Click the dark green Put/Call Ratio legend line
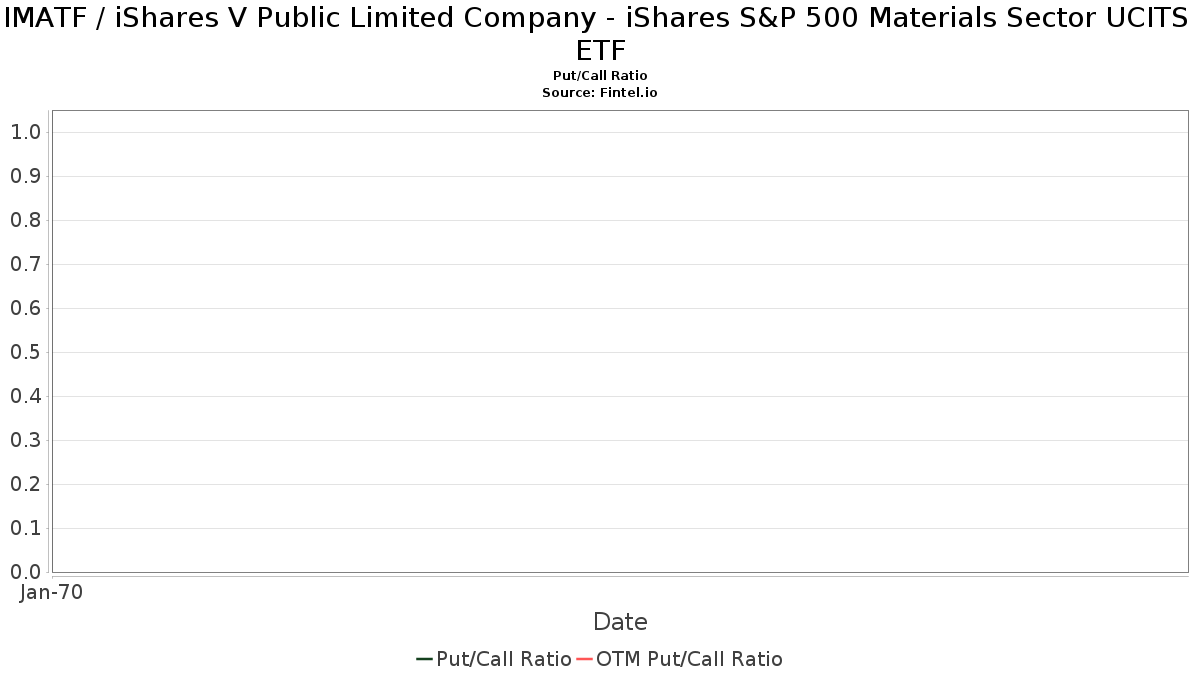This screenshot has width=1200, height=675. [424, 659]
